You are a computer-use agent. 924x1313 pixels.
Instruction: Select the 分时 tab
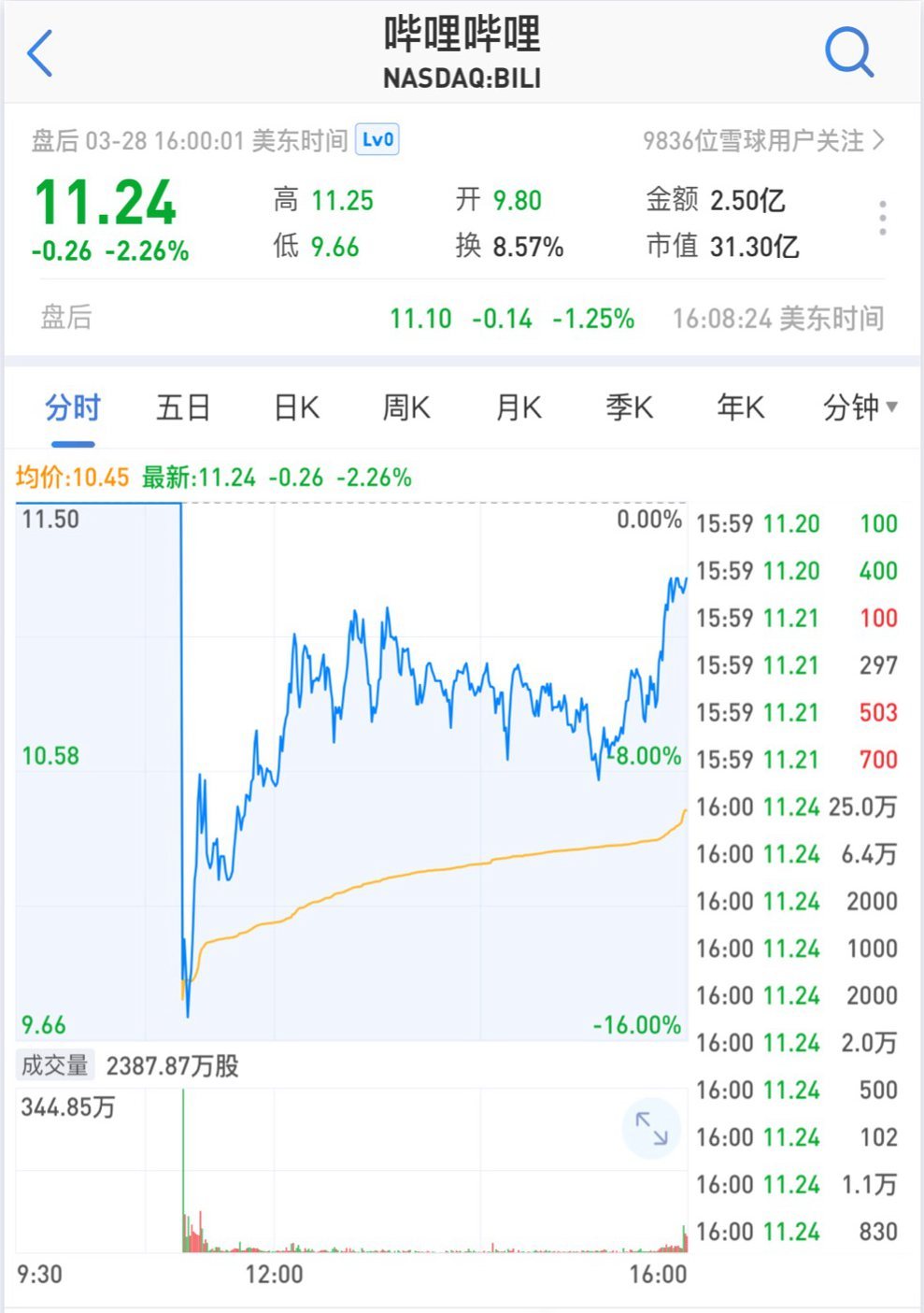click(72, 408)
